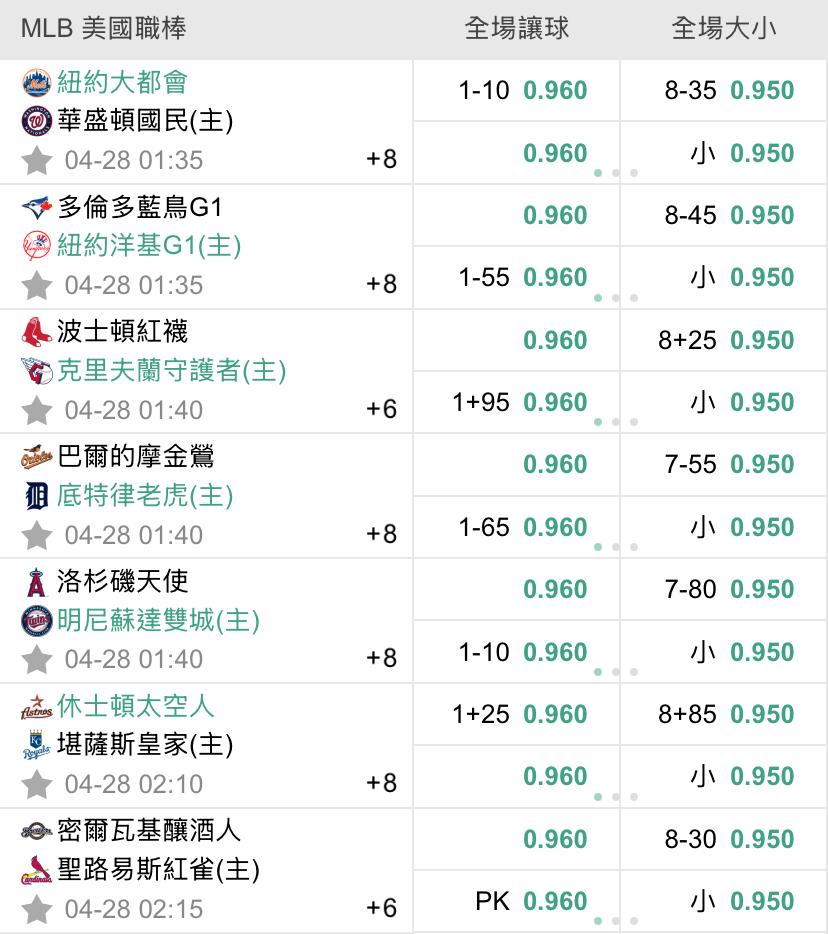This screenshot has width=828, height=934.
Task: Star the Brewers vs Cardinals 02:15 game
Action: 37,909
